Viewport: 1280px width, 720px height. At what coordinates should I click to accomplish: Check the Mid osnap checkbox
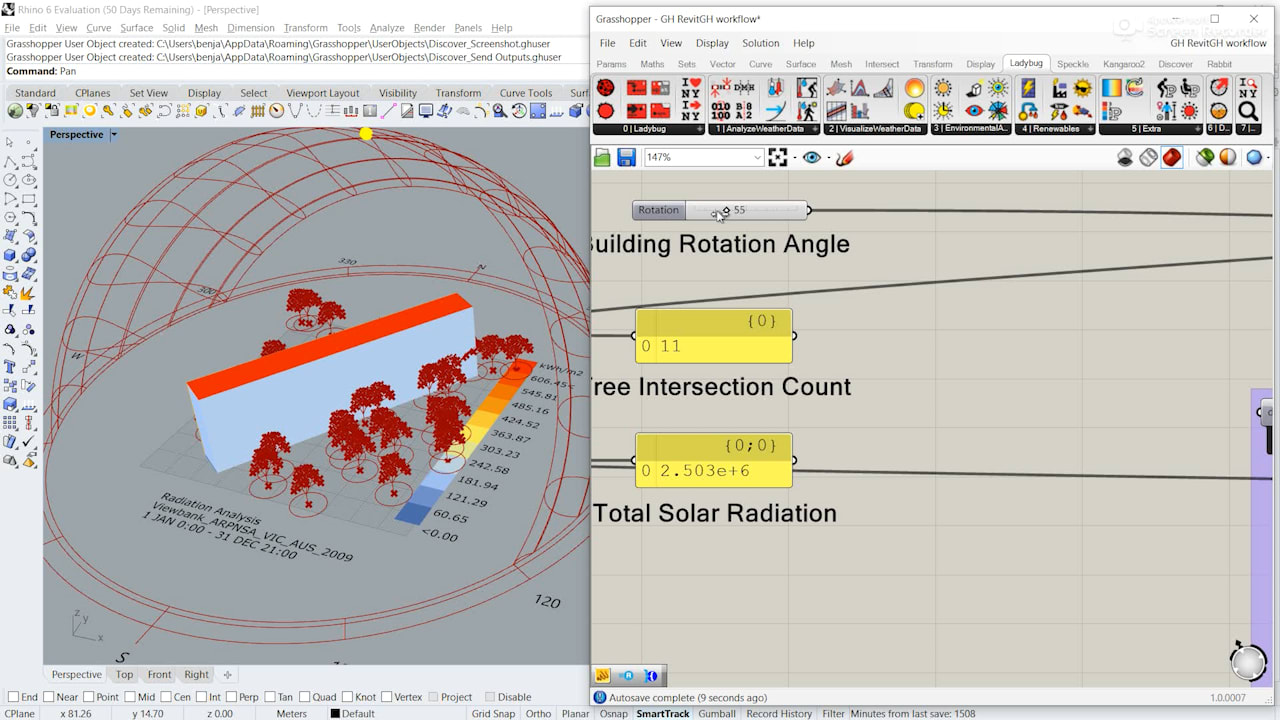(129, 697)
